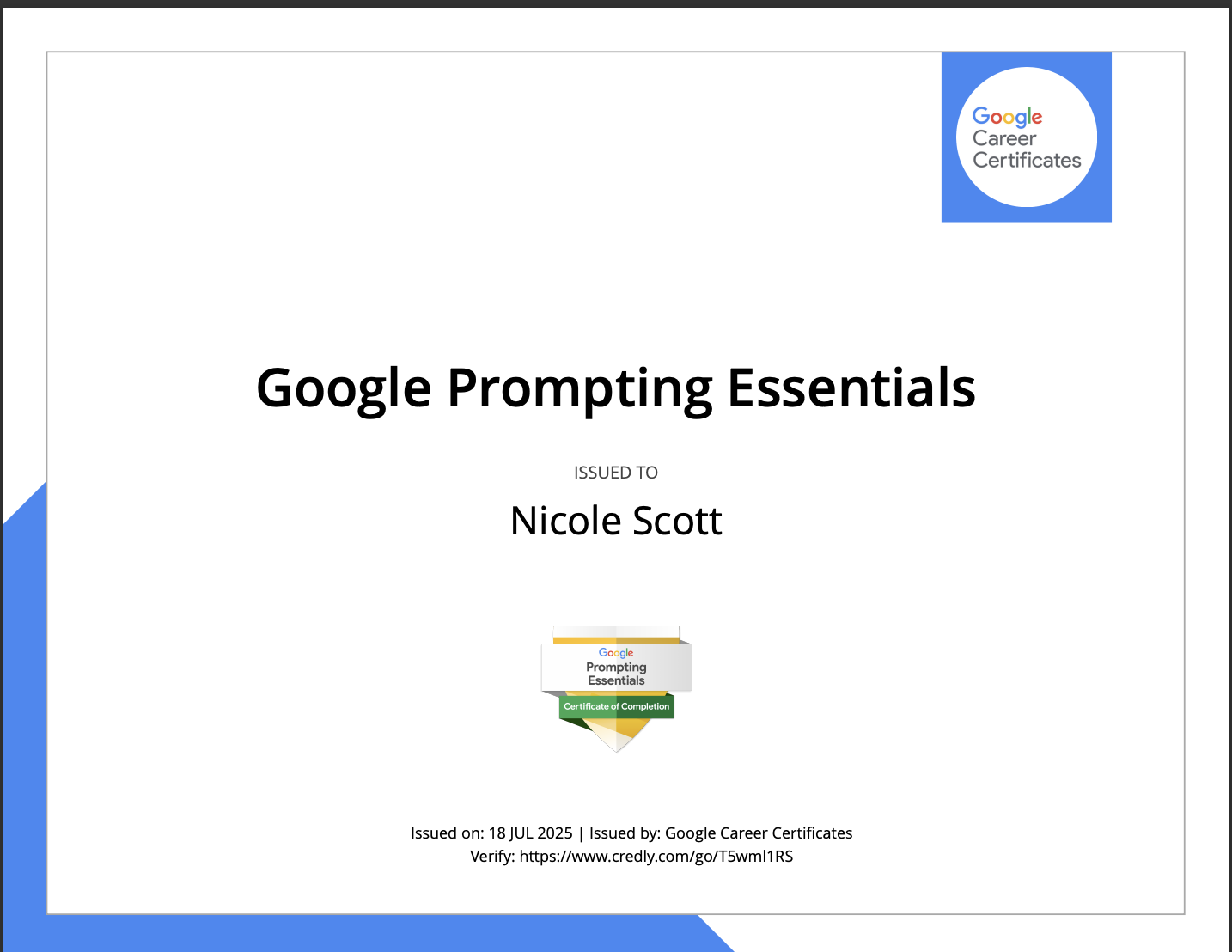Click the certificate title "Google Prompting Essentials"

(x=616, y=388)
